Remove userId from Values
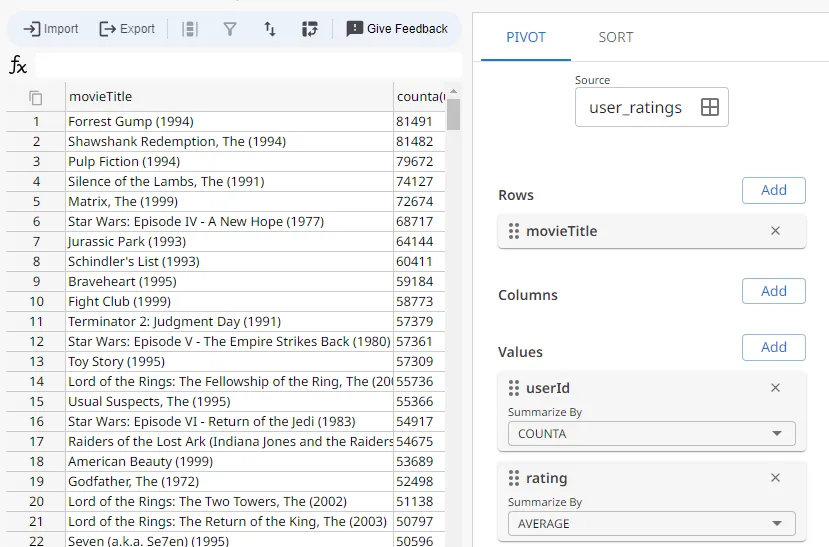Viewport: 829px width, 547px height. click(x=775, y=388)
